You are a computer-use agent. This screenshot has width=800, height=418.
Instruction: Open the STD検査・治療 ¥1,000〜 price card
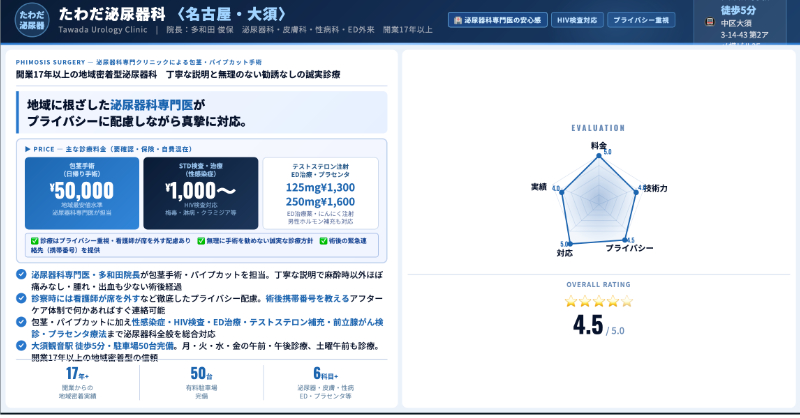point(200,187)
